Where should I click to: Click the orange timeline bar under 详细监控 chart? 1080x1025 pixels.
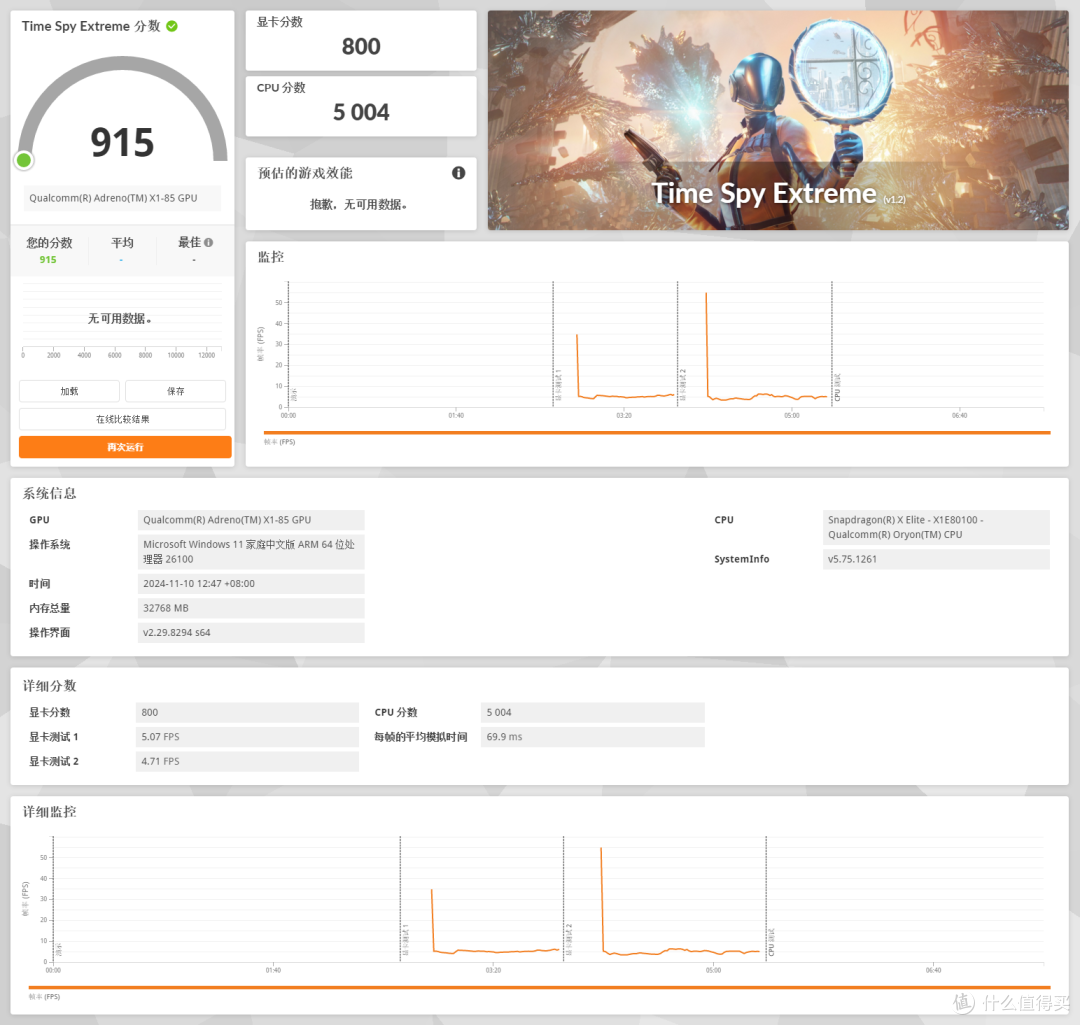pos(539,987)
